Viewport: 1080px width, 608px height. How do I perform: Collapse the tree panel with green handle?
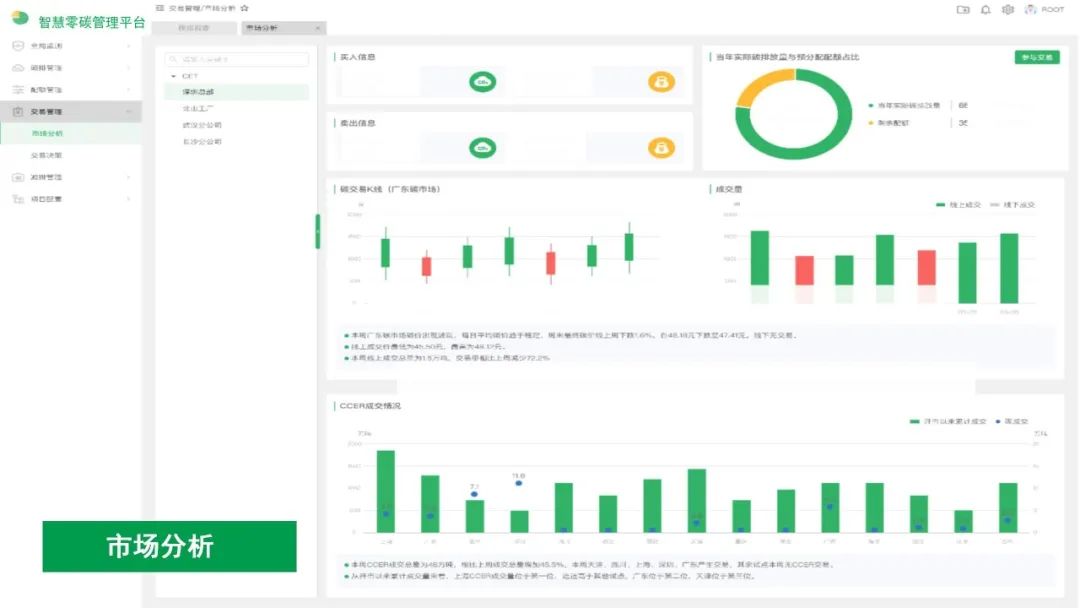318,231
